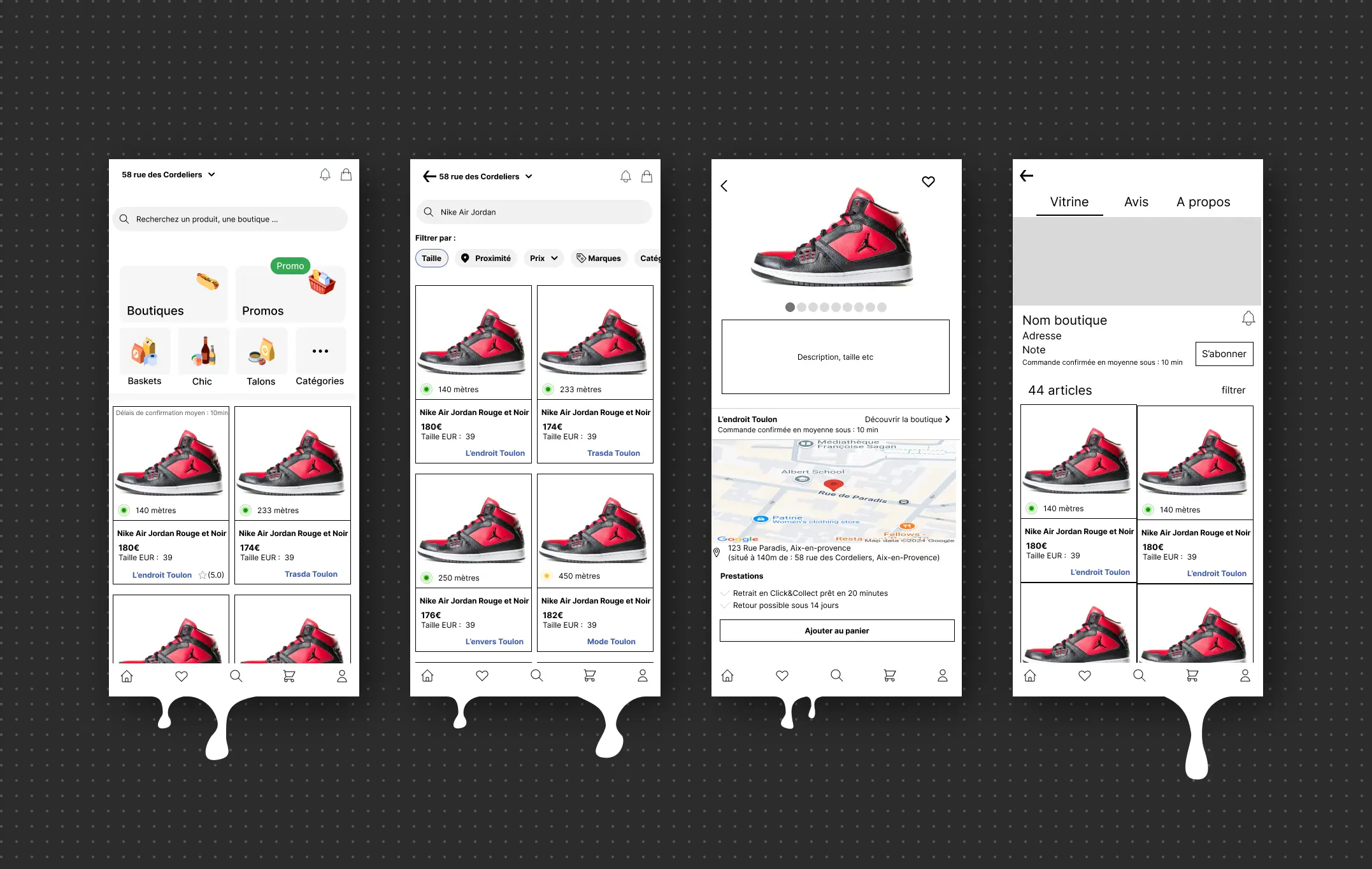
Task: Toggle the Marques filter chip
Action: 599,258
